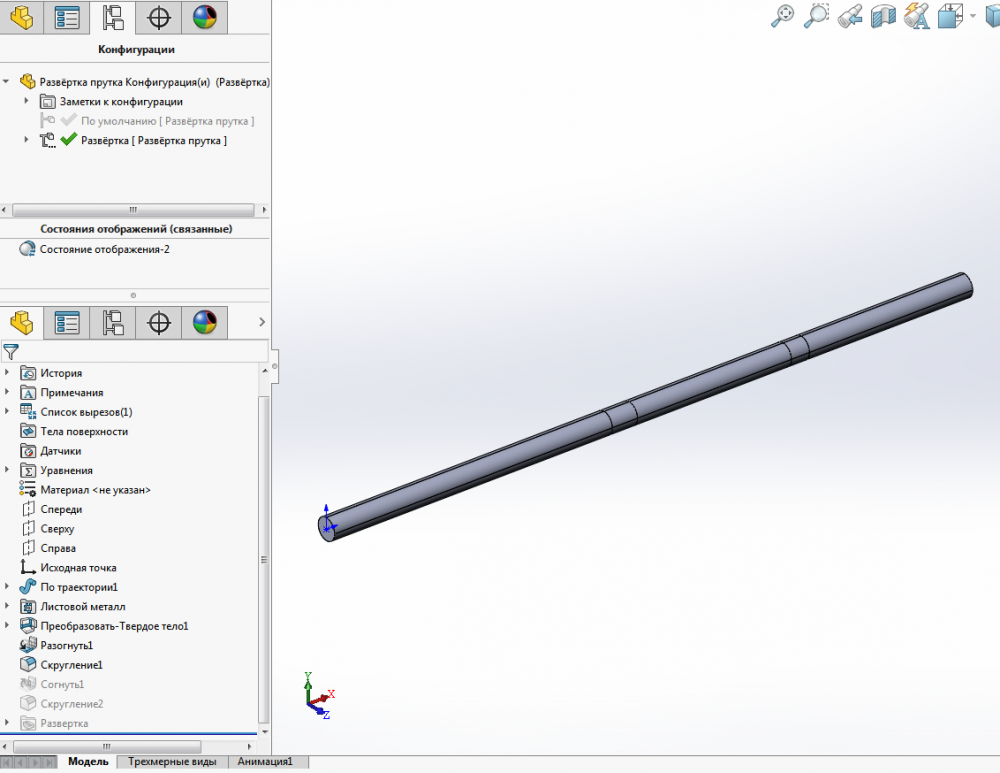Select Состояние отображения-2 display state
This screenshot has height=773, width=1000.
[x=104, y=249]
